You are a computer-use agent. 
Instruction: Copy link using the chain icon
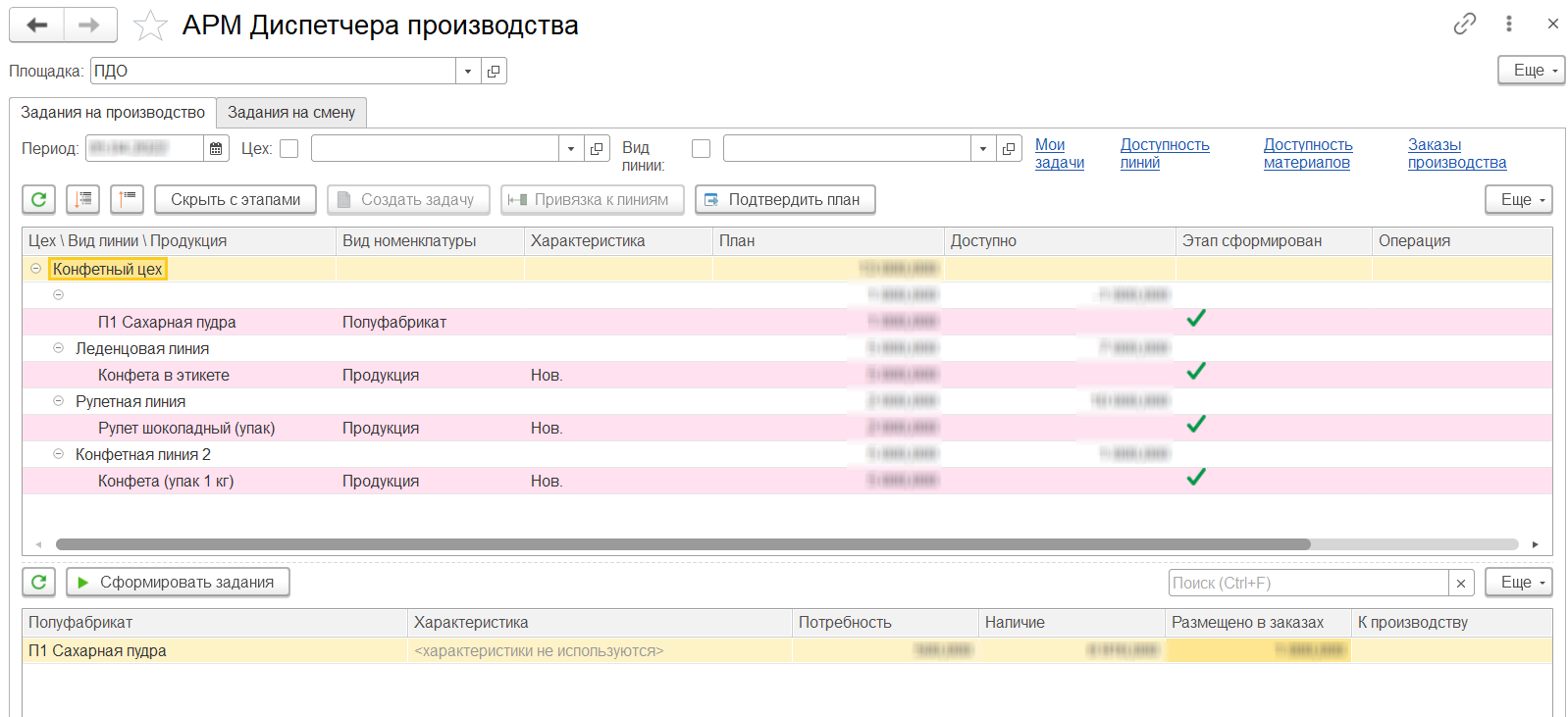tap(1464, 24)
